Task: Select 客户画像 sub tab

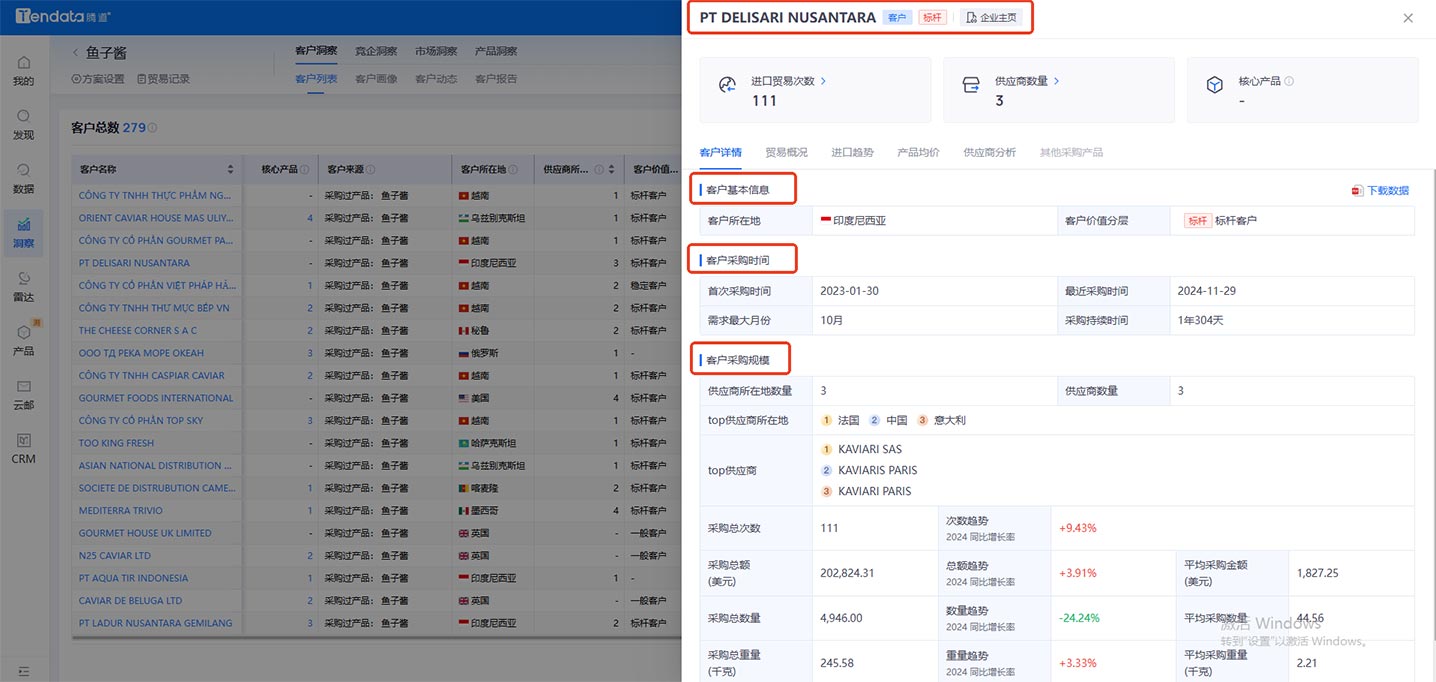Action: pos(376,79)
